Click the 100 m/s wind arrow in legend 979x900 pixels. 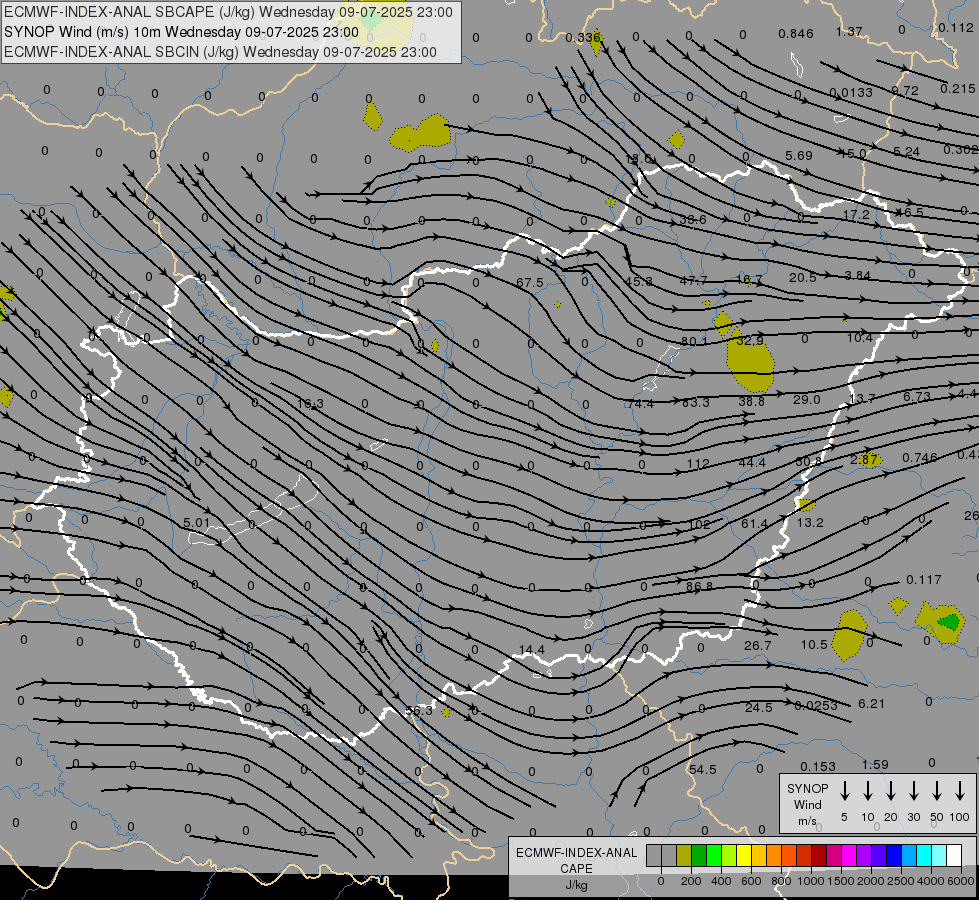[x=960, y=791]
